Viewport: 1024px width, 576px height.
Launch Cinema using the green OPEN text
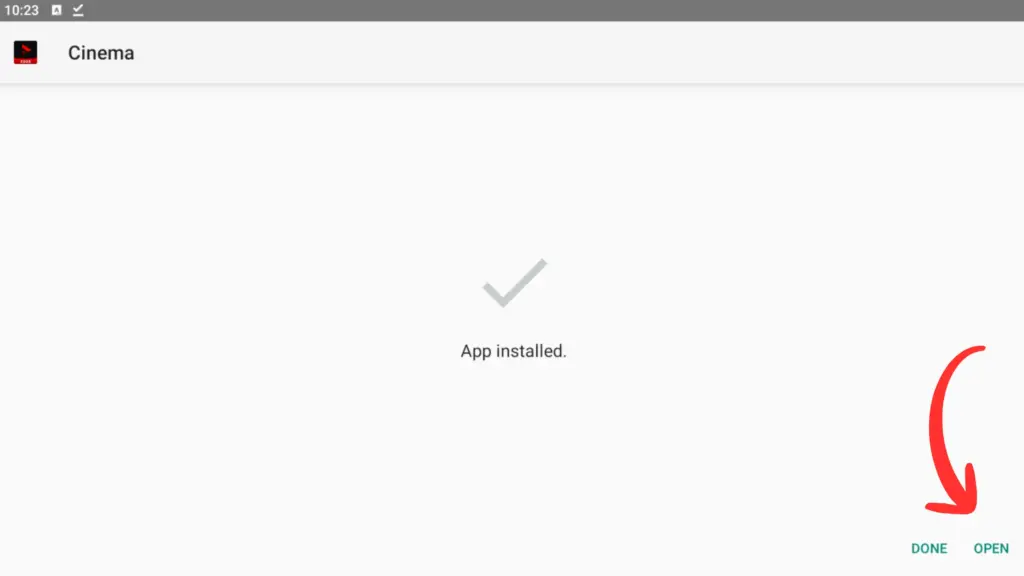coord(991,549)
